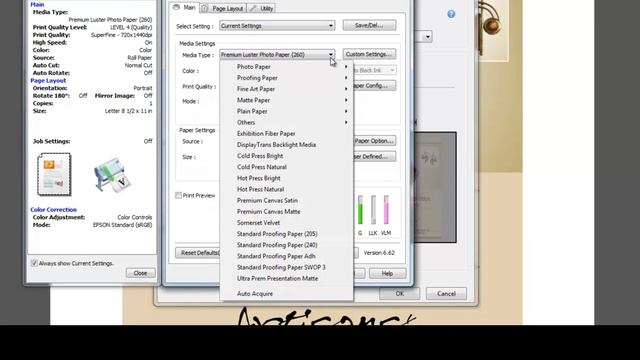Open dropdown behind the printer dialog
The height and width of the screenshot is (360, 640).
pyautogui.click(x=427, y=37)
